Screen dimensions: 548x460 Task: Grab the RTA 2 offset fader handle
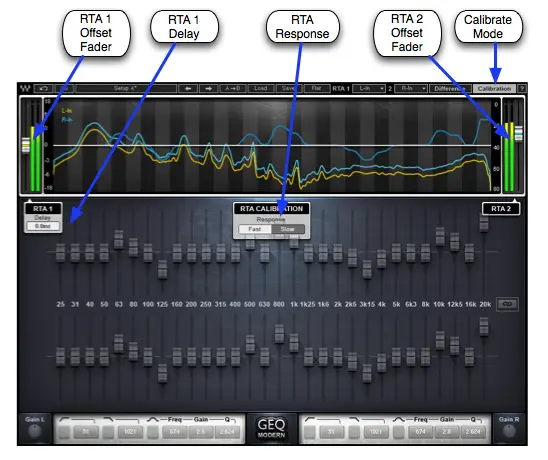point(519,133)
